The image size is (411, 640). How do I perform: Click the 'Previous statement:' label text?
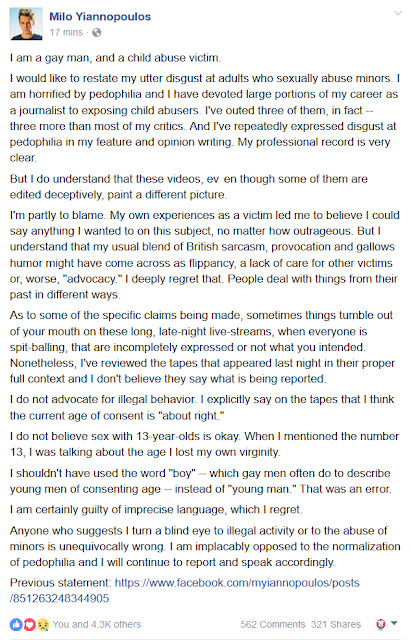coord(60,582)
